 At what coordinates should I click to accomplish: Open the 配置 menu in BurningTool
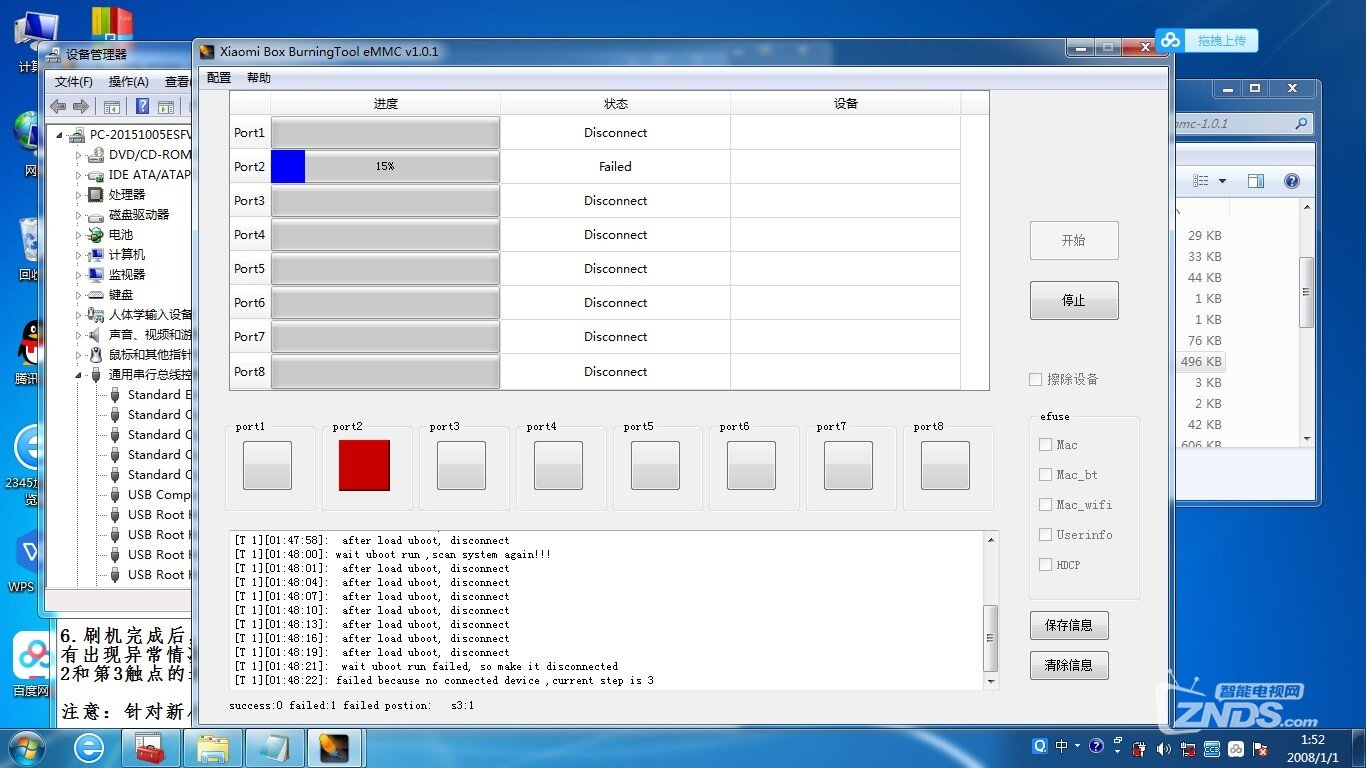coord(219,78)
